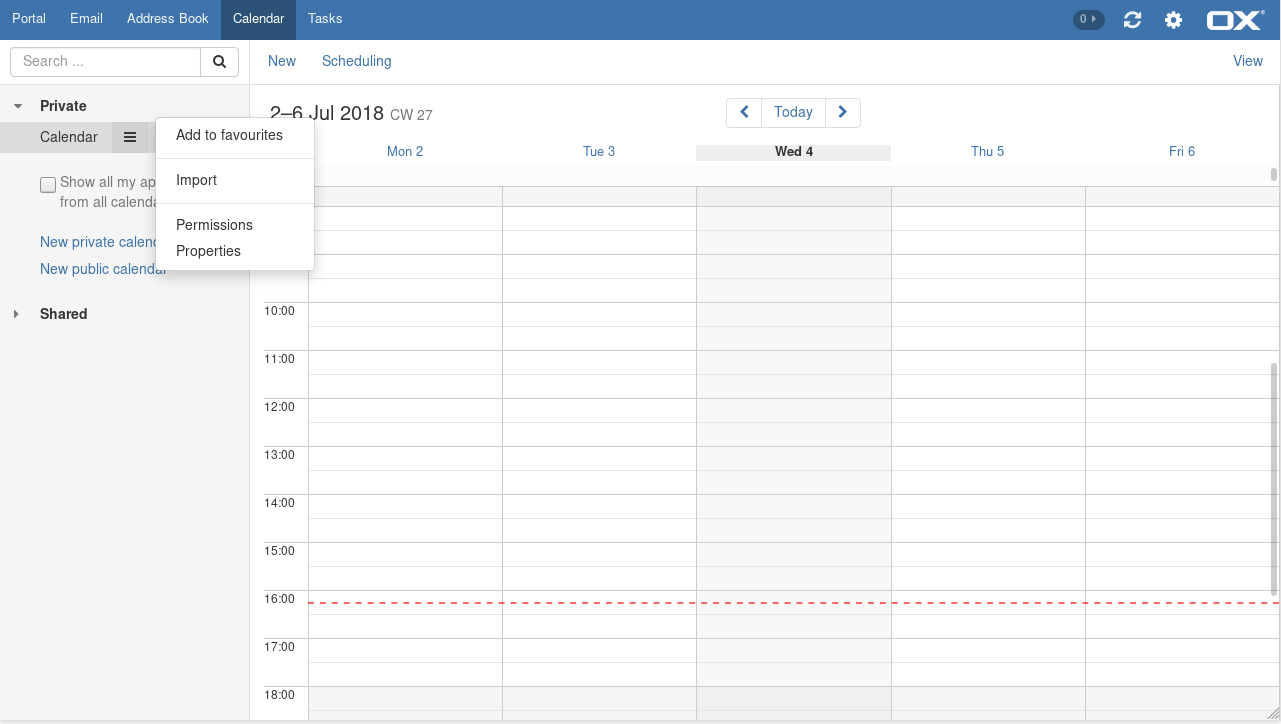This screenshot has height=724, width=1281.
Task: Open the notifications counter badge
Action: 1088,19
